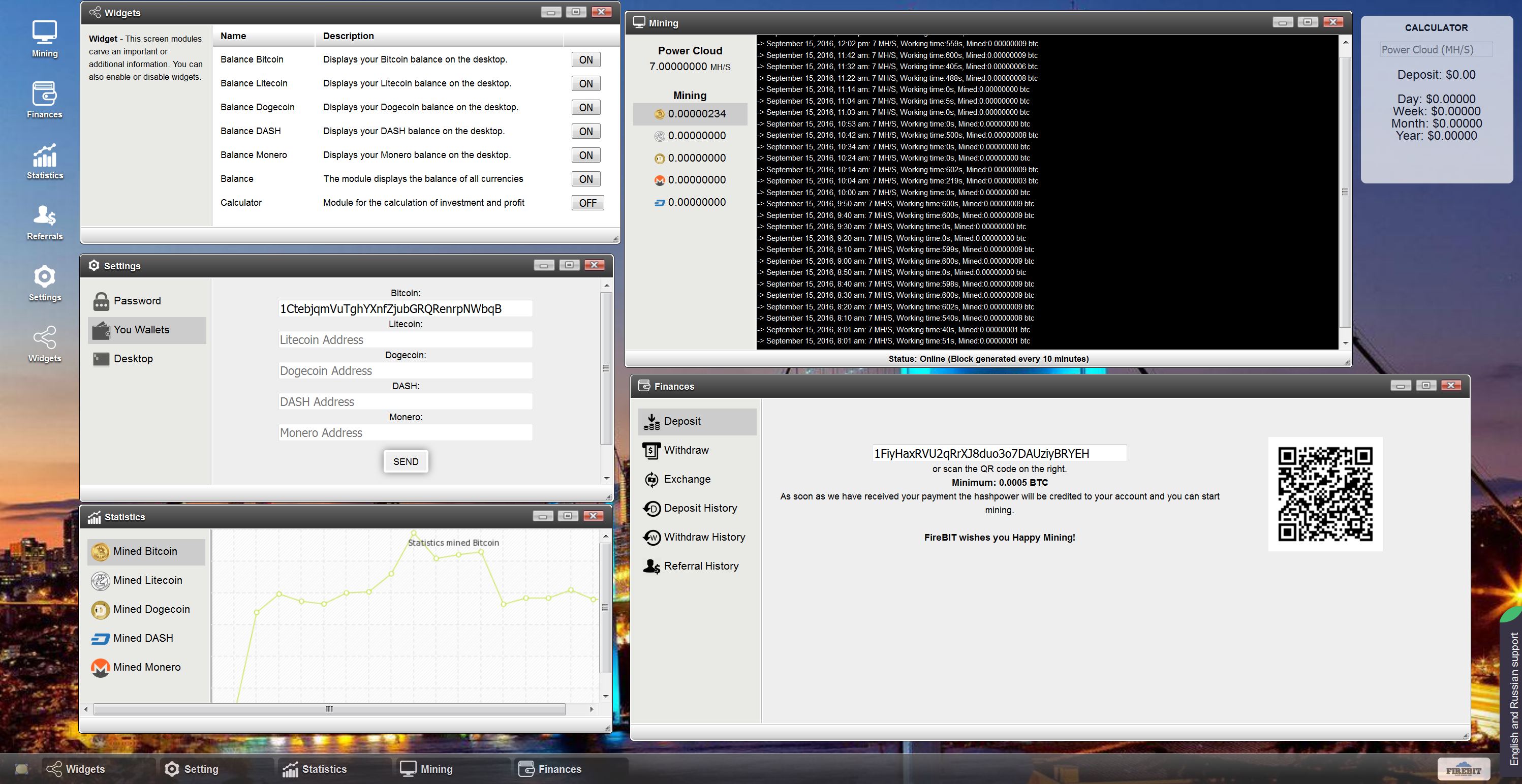Click the Mined Monero logo icon

100,668
